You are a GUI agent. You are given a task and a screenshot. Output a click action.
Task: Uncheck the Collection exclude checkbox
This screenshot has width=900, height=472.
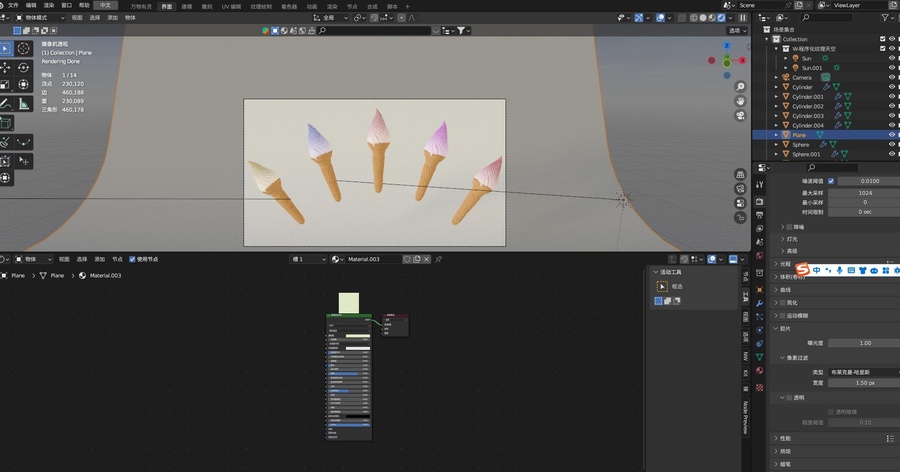click(x=883, y=39)
